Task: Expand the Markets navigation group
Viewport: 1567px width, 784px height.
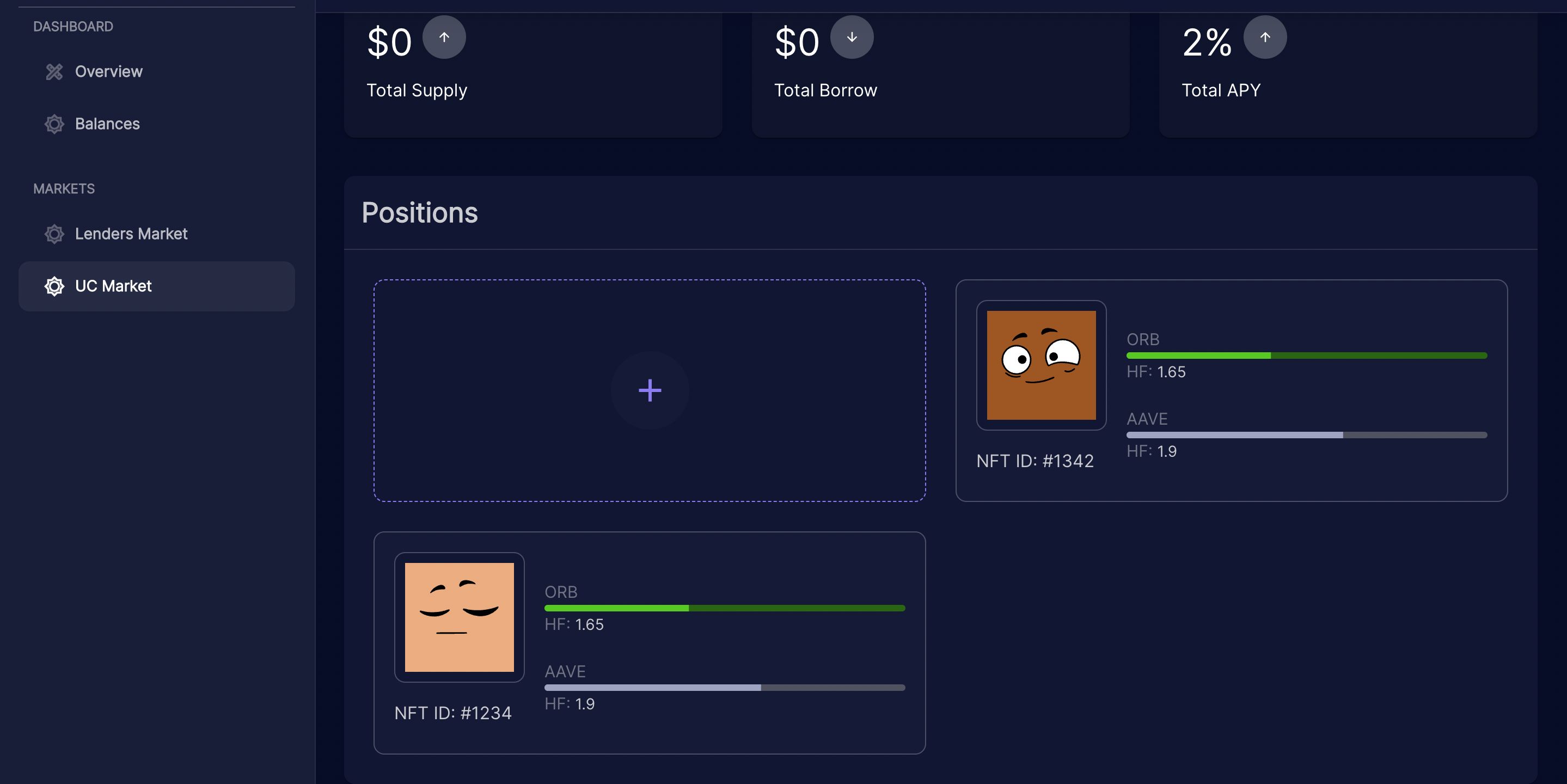Action: click(x=63, y=189)
